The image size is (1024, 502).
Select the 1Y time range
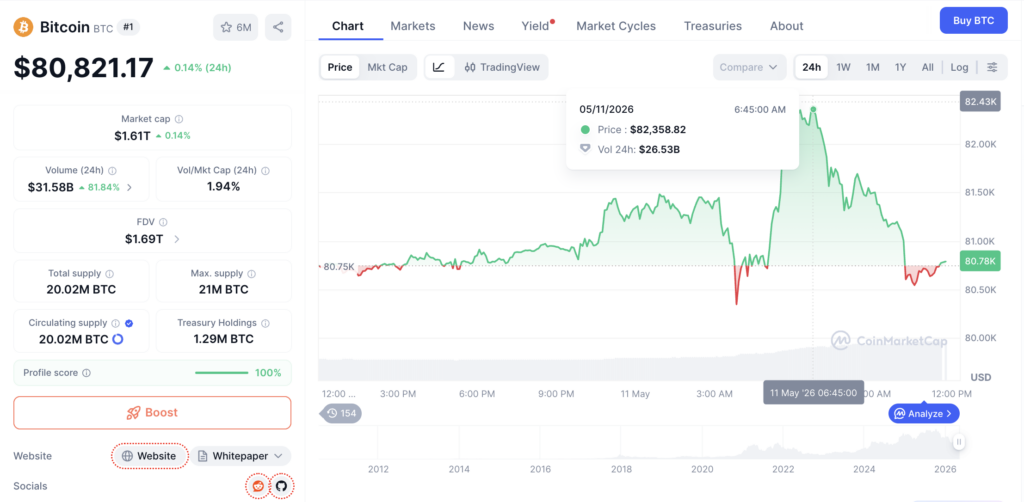pyautogui.click(x=901, y=67)
